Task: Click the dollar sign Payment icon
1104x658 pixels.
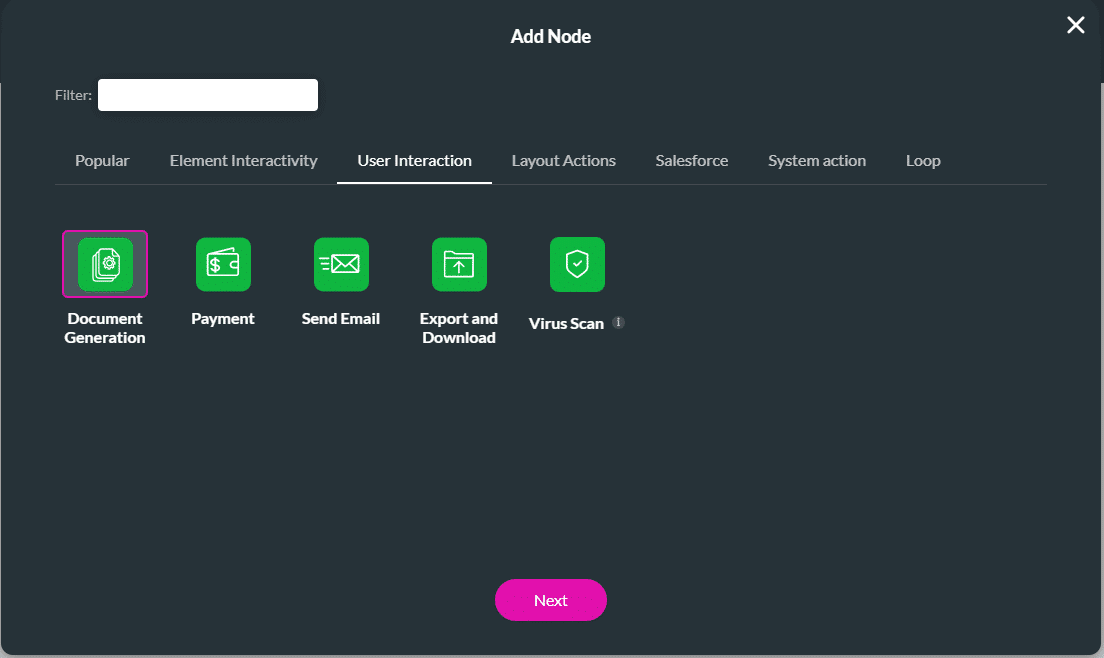Action: pos(223,264)
